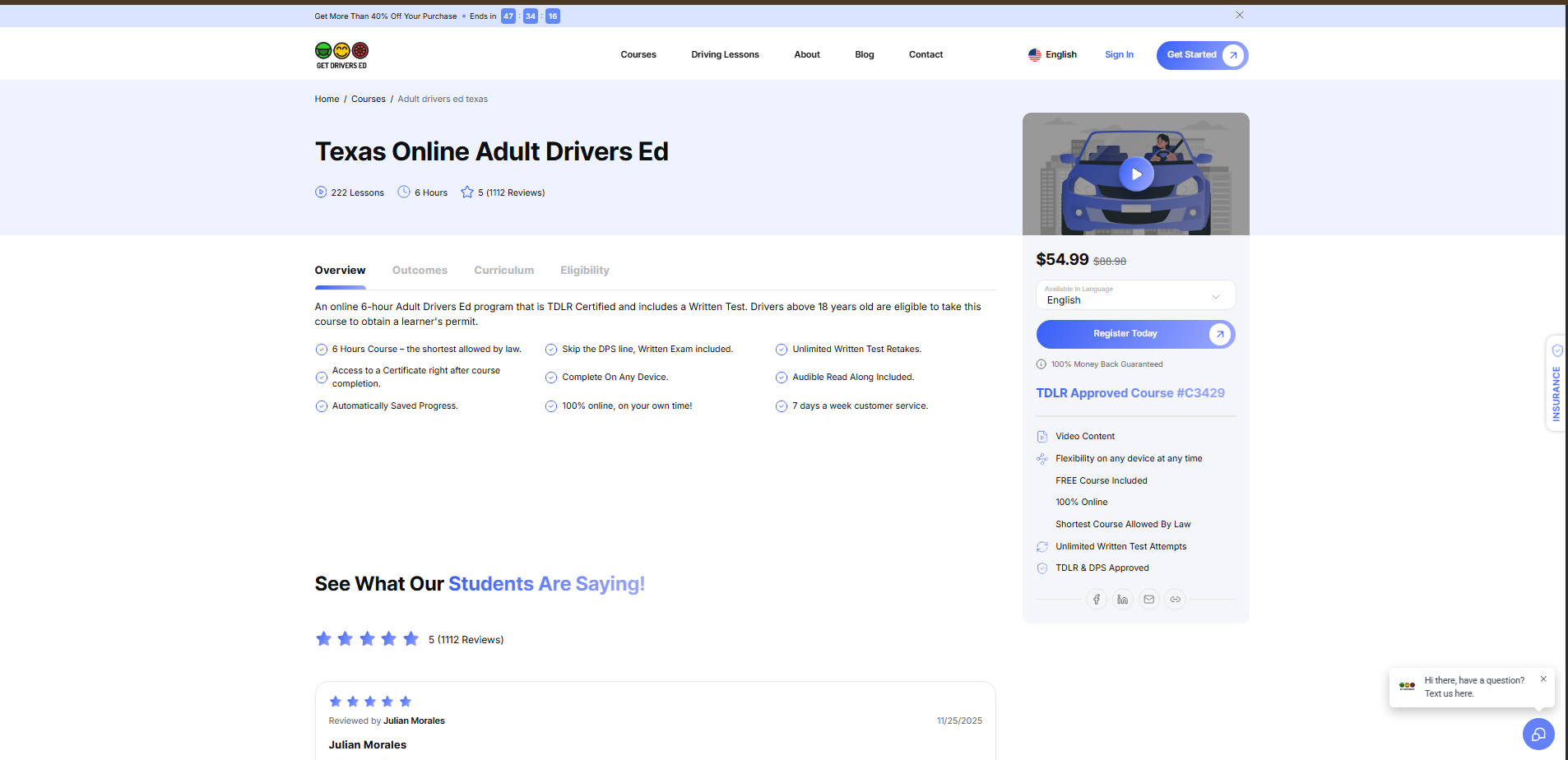Copy the course link icon

click(1175, 600)
